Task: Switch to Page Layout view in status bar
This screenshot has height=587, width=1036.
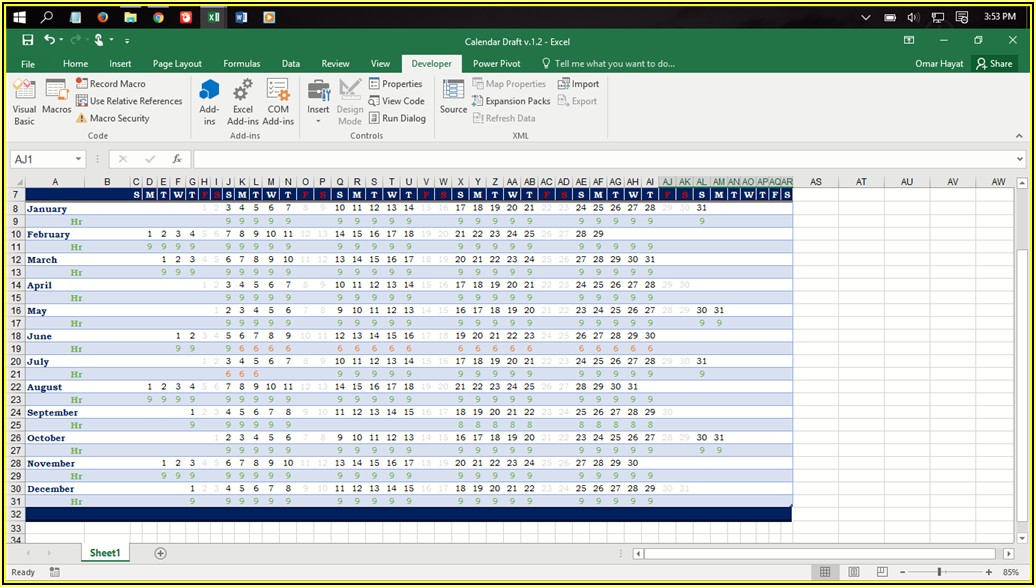Action: [x=855, y=572]
